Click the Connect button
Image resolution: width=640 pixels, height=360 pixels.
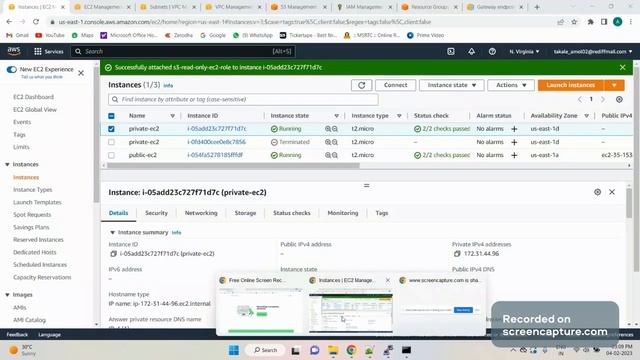(x=396, y=85)
